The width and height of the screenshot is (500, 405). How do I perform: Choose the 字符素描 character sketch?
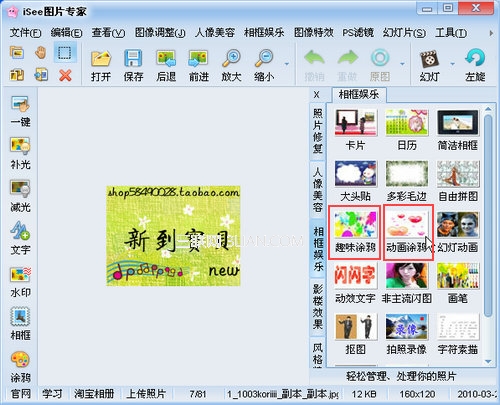pos(458,334)
